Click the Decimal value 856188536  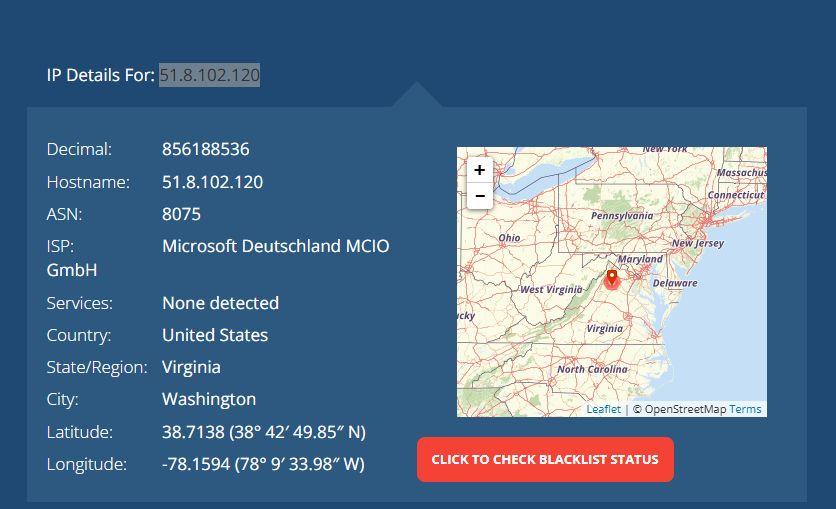(205, 149)
